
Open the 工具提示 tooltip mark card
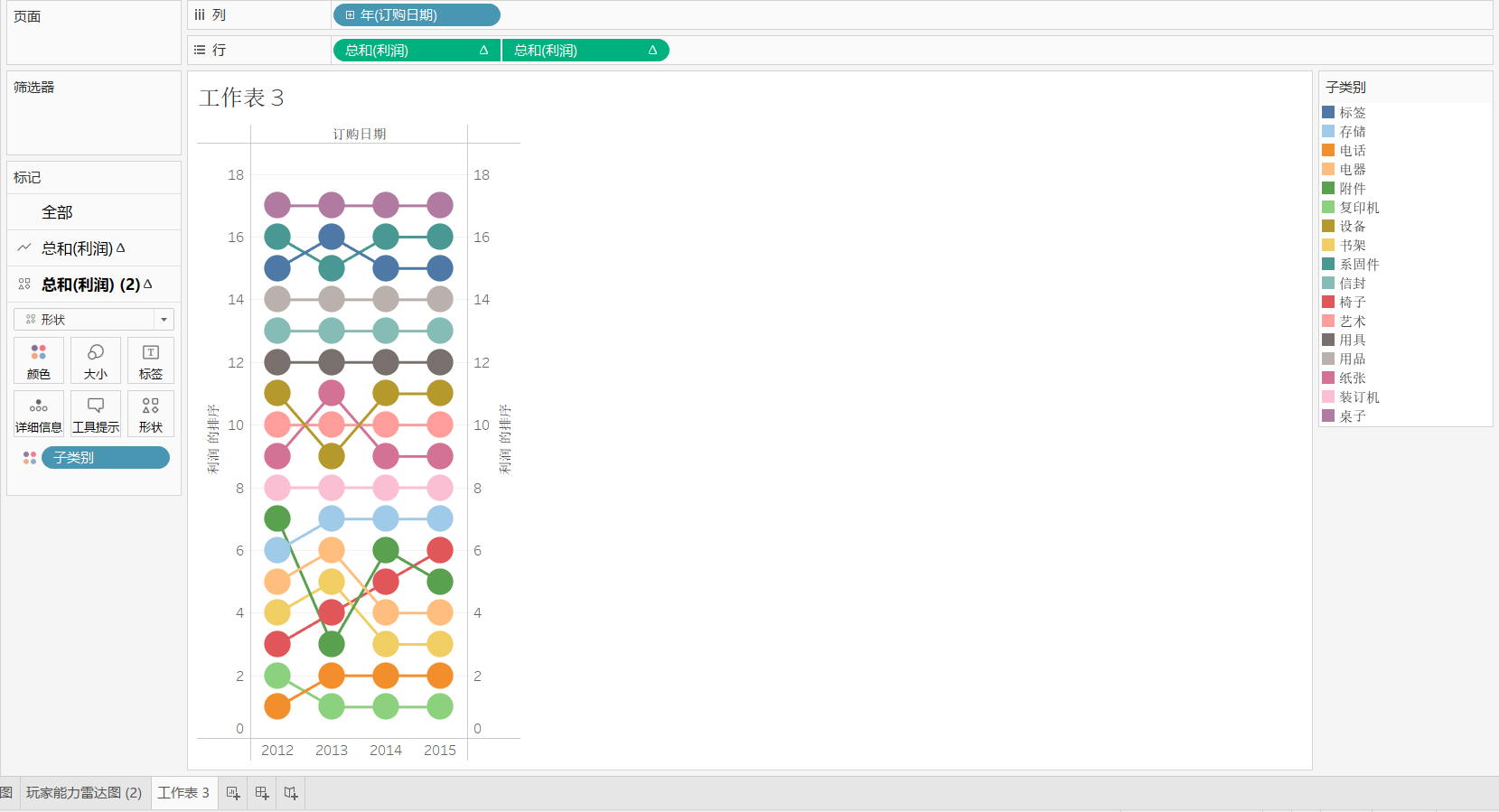point(95,414)
